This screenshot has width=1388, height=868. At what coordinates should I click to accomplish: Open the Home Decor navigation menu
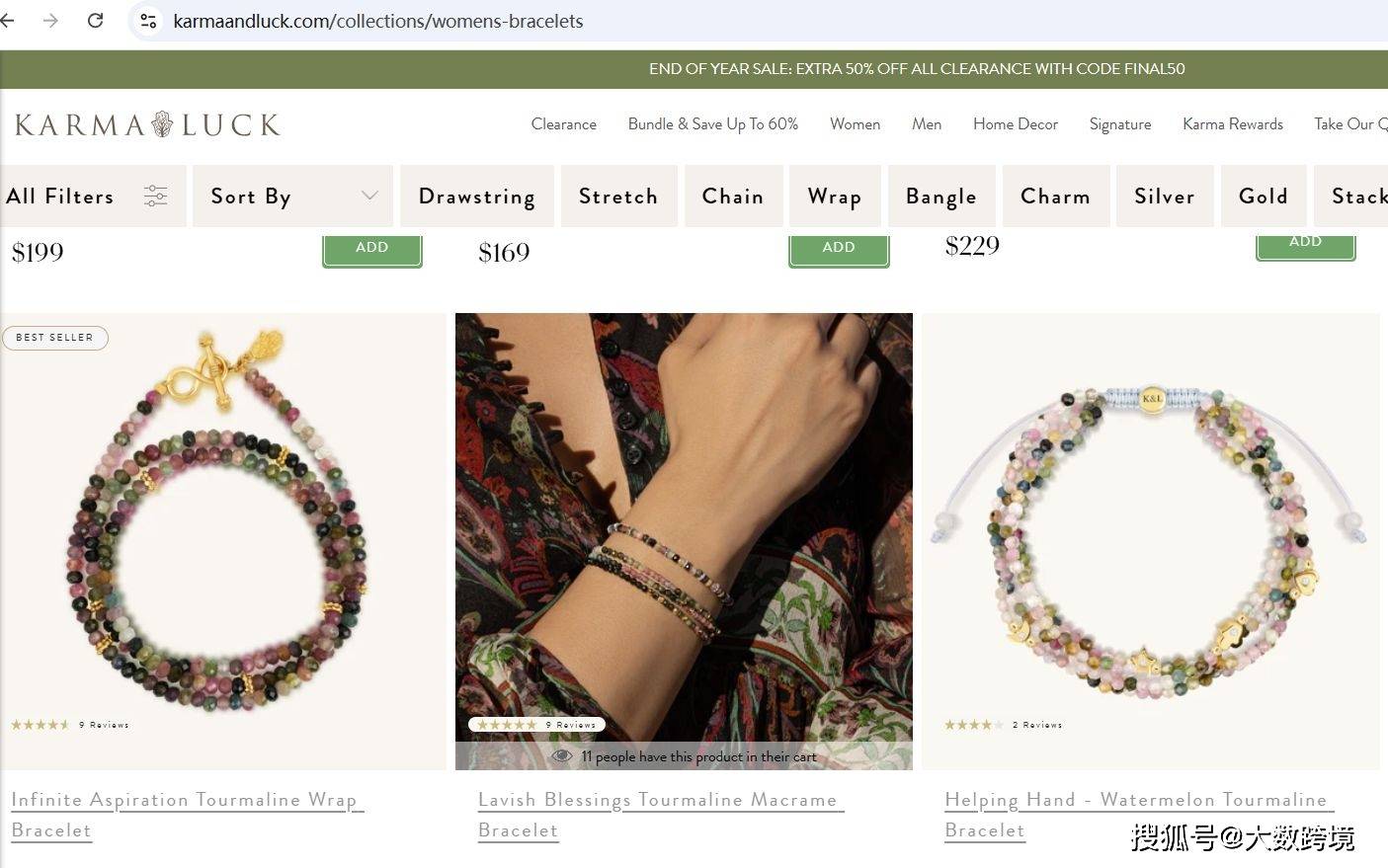pyautogui.click(x=1015, y=124)
